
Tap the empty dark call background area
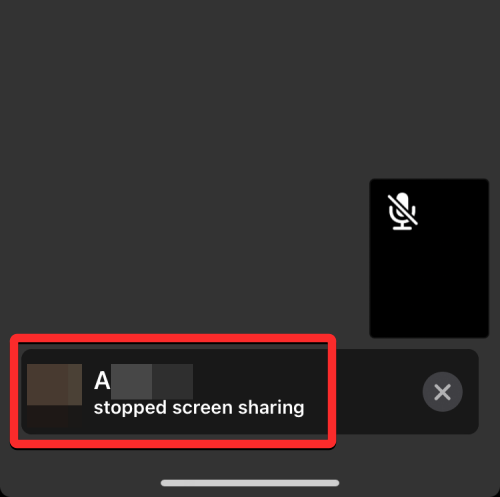pos(183,150)
